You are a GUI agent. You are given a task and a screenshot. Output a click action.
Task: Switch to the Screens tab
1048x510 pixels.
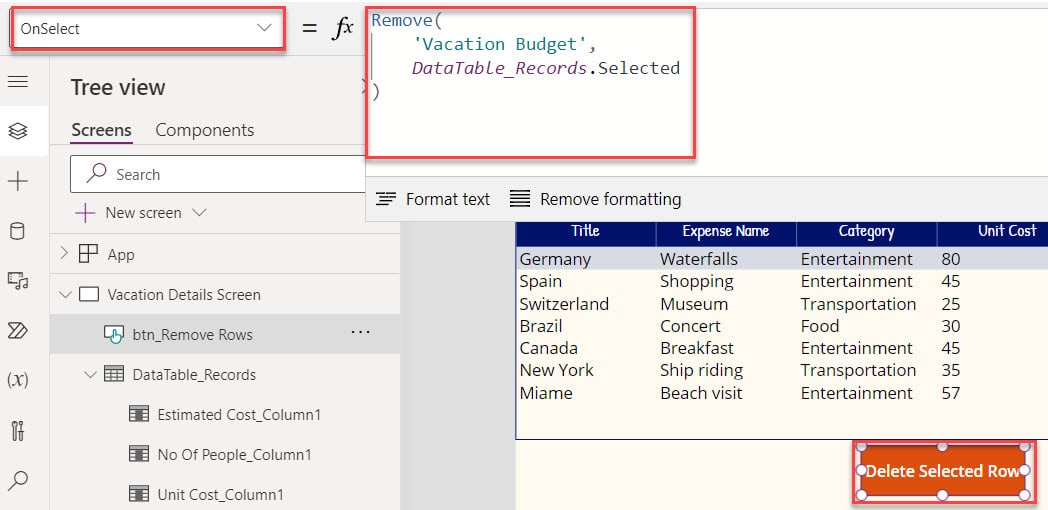102,130
